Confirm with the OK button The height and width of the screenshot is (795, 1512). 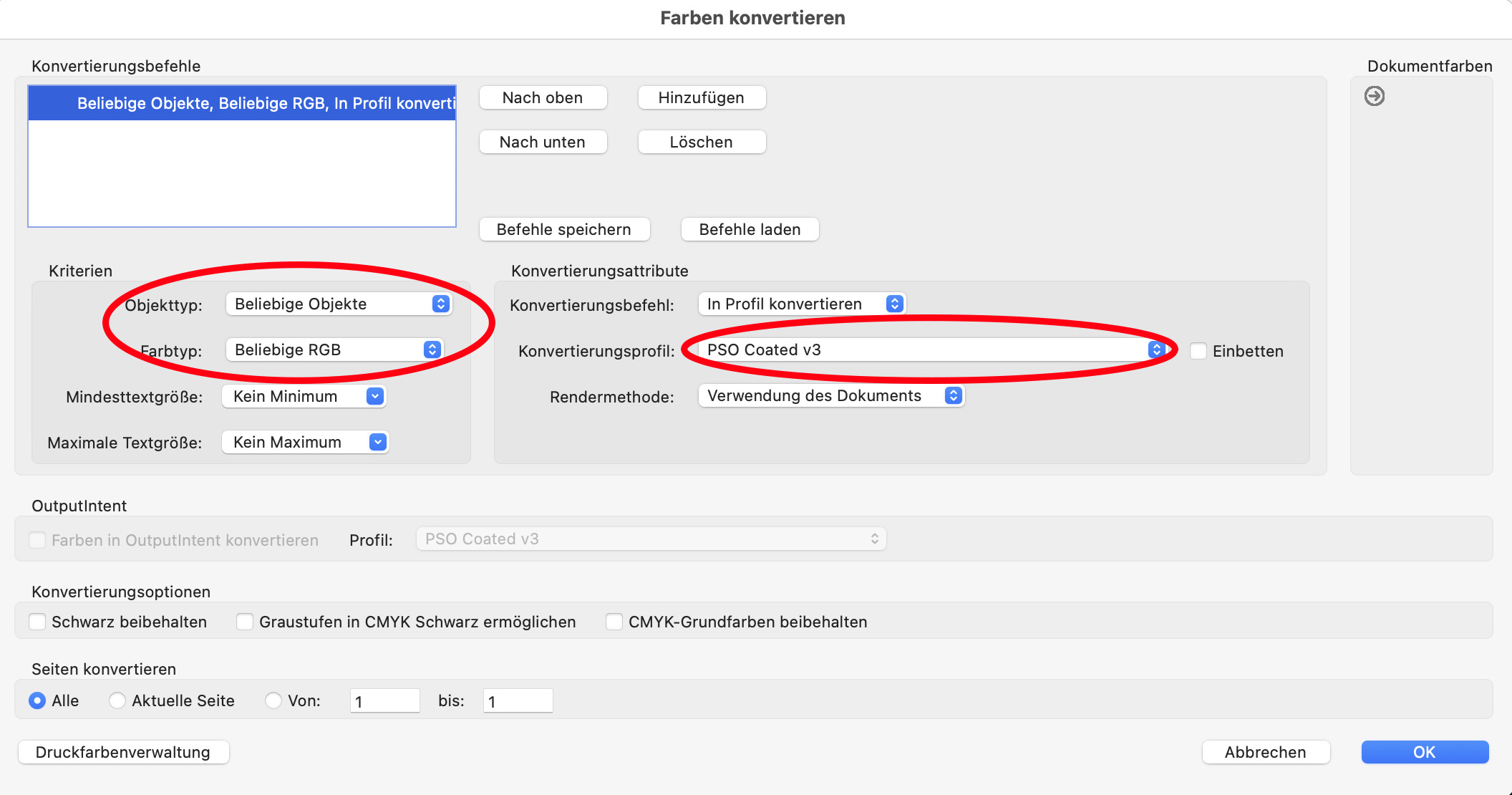(1424, 752)
